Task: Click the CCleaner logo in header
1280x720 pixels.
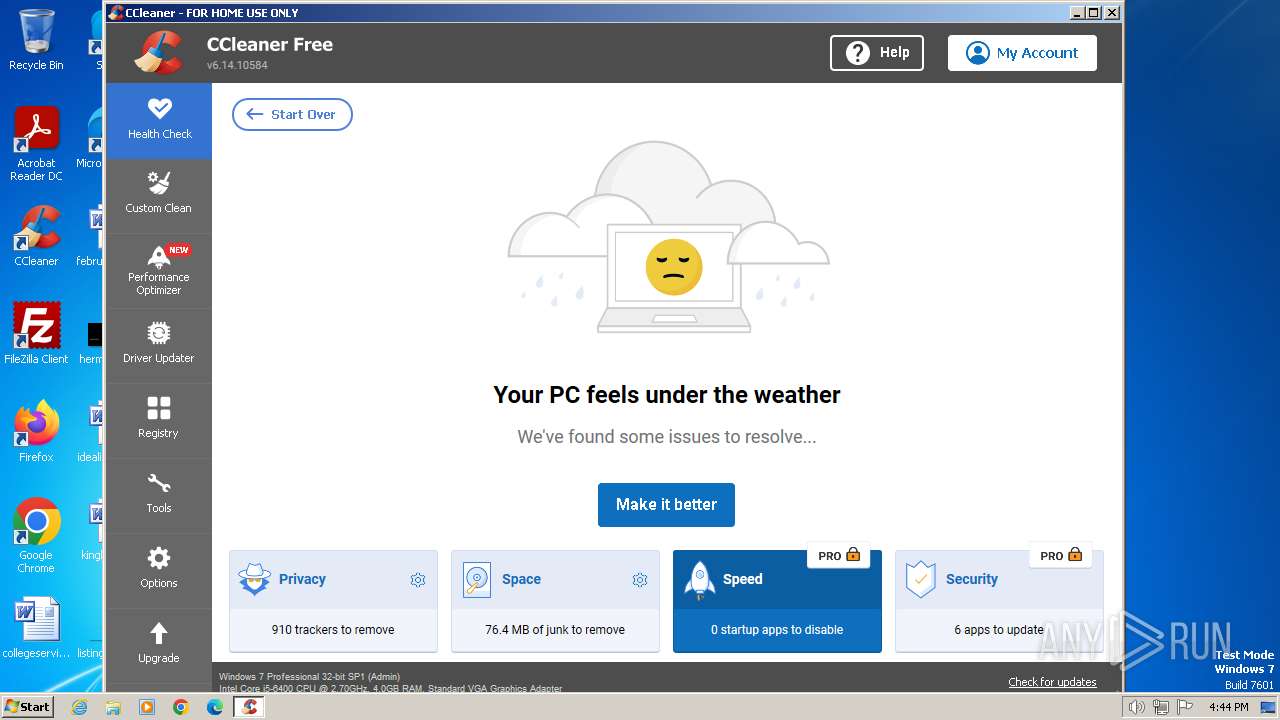Action: [x=159, y=52]
